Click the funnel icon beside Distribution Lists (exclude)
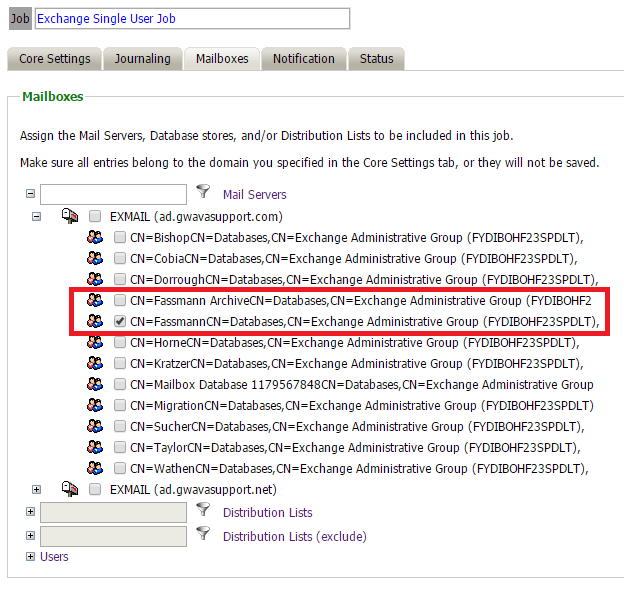The image size is (624, 602). pos(203,533)
